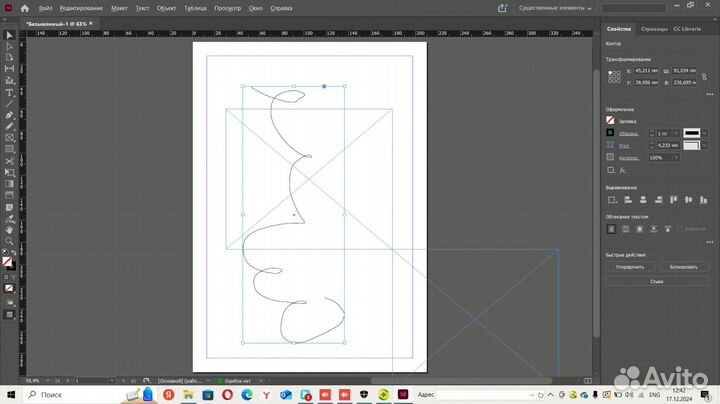Click the Align bottom edges icon
The height and width of the screenshot is (404, 720).
[703, 200]
